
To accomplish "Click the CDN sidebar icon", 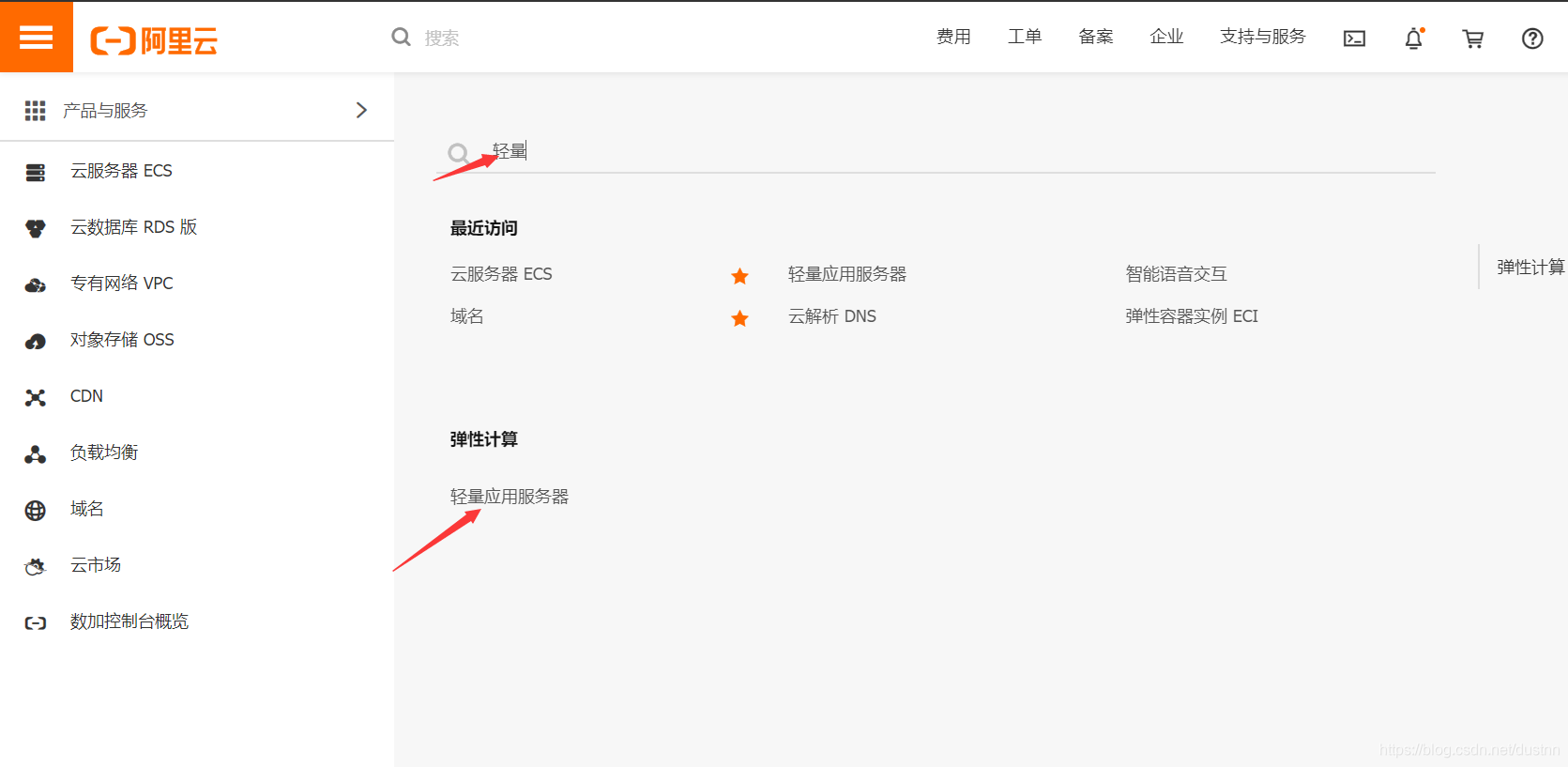I will click(35, 397).
